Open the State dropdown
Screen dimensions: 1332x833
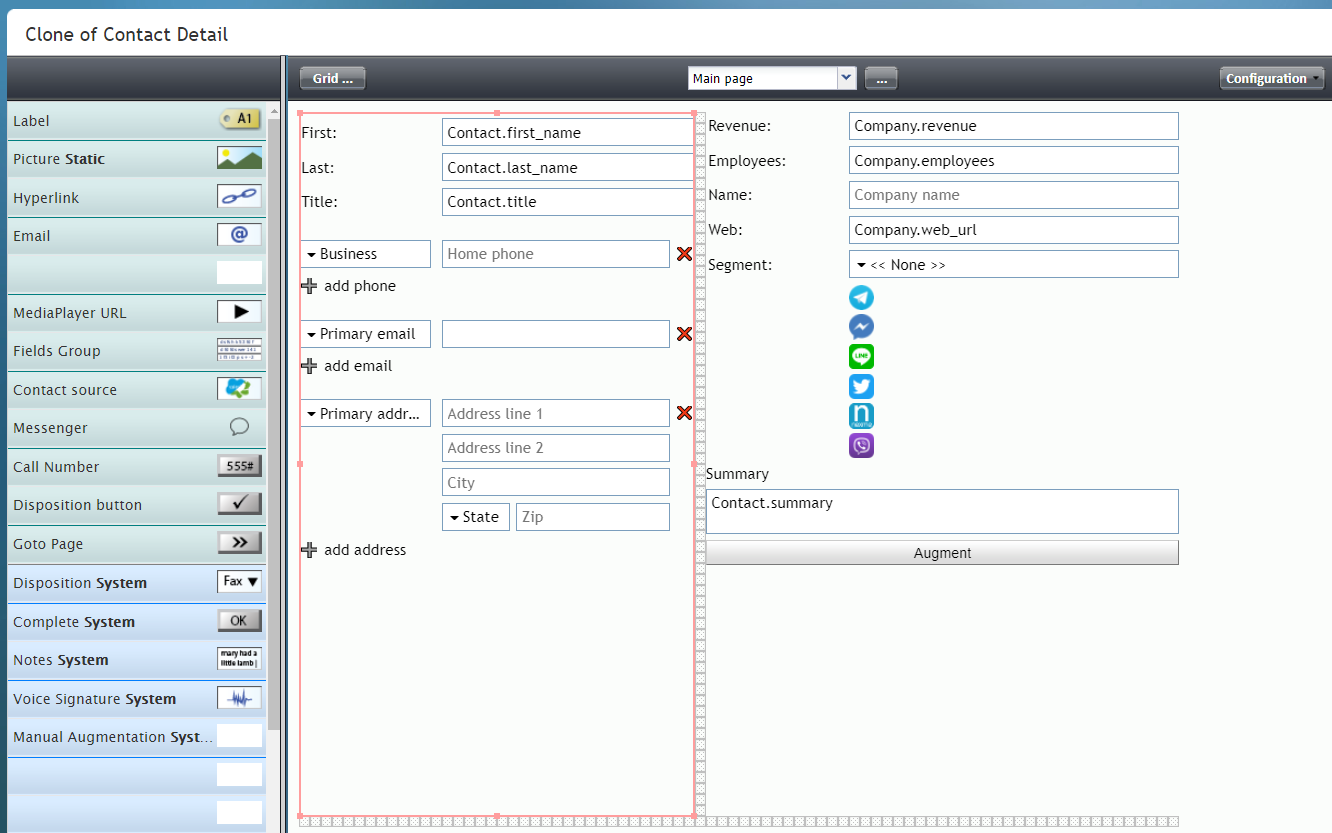click(475, 517)
